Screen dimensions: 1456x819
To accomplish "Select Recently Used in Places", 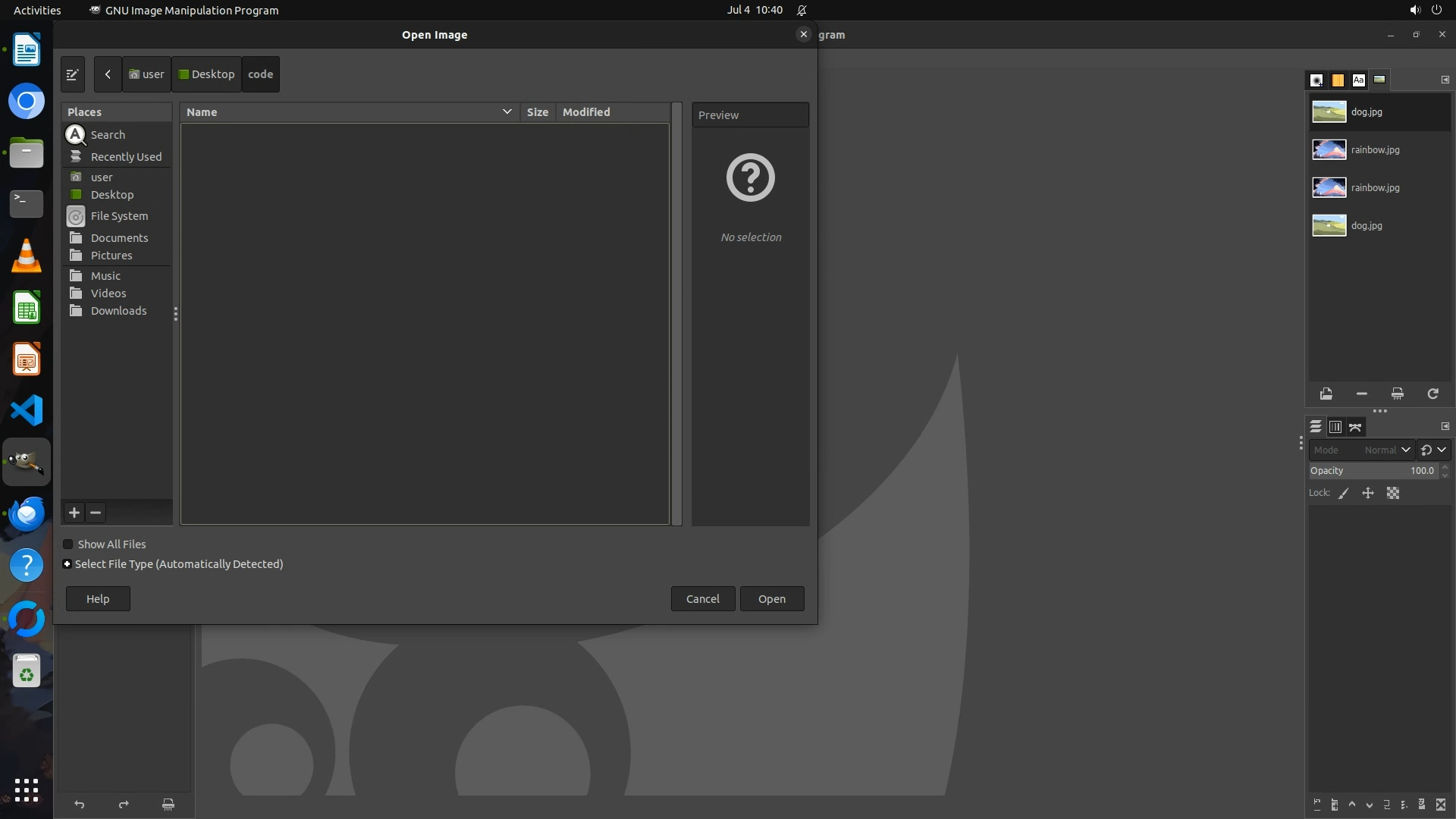I will (126, 157).
